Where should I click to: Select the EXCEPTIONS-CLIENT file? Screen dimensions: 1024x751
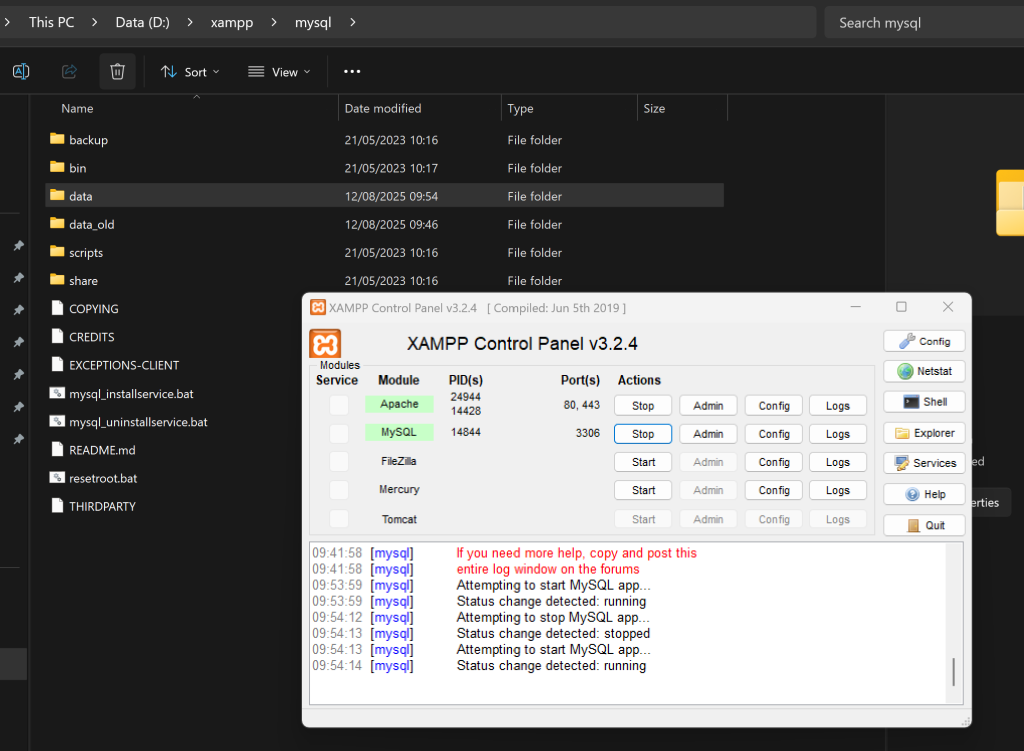point(123,365)
